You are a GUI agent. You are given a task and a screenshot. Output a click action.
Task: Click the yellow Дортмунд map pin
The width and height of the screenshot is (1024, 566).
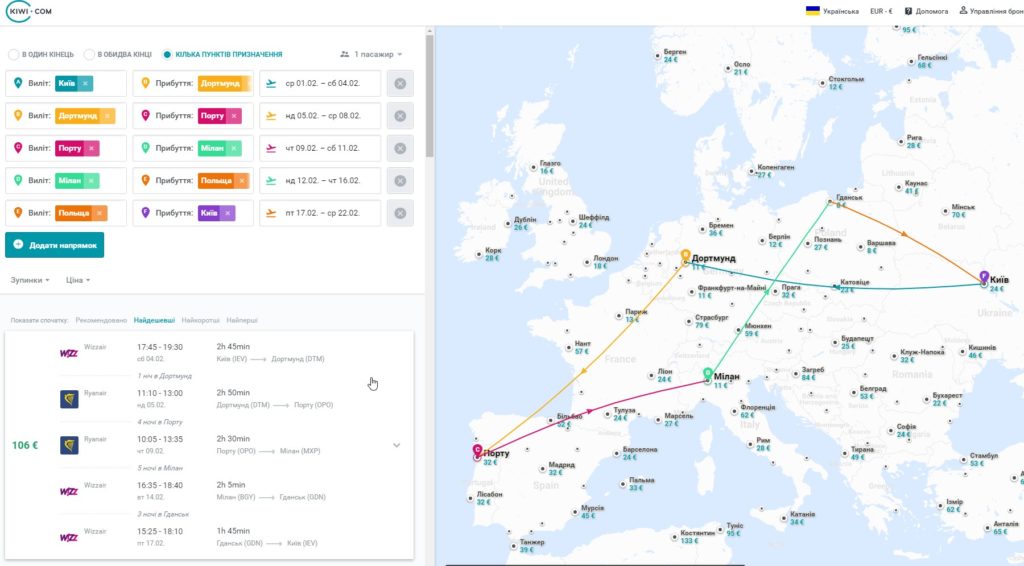pos(685,255)
